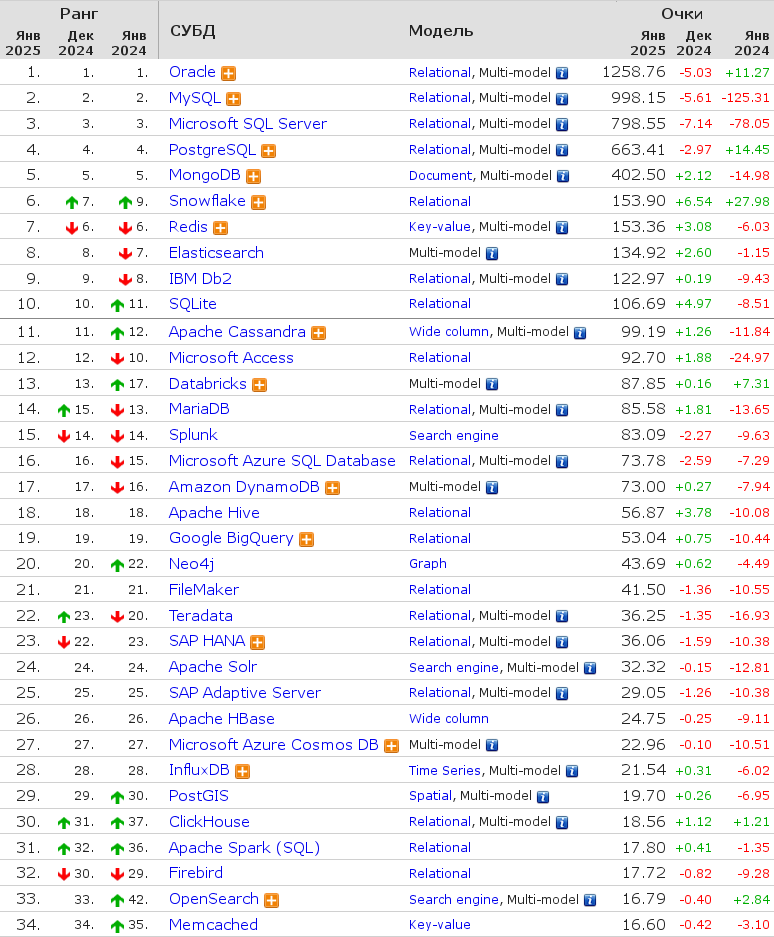The width and height of the screenshot is (774, 937).
Task: Click the info icon in the Apache Solr row
Action: click(590, 669)
